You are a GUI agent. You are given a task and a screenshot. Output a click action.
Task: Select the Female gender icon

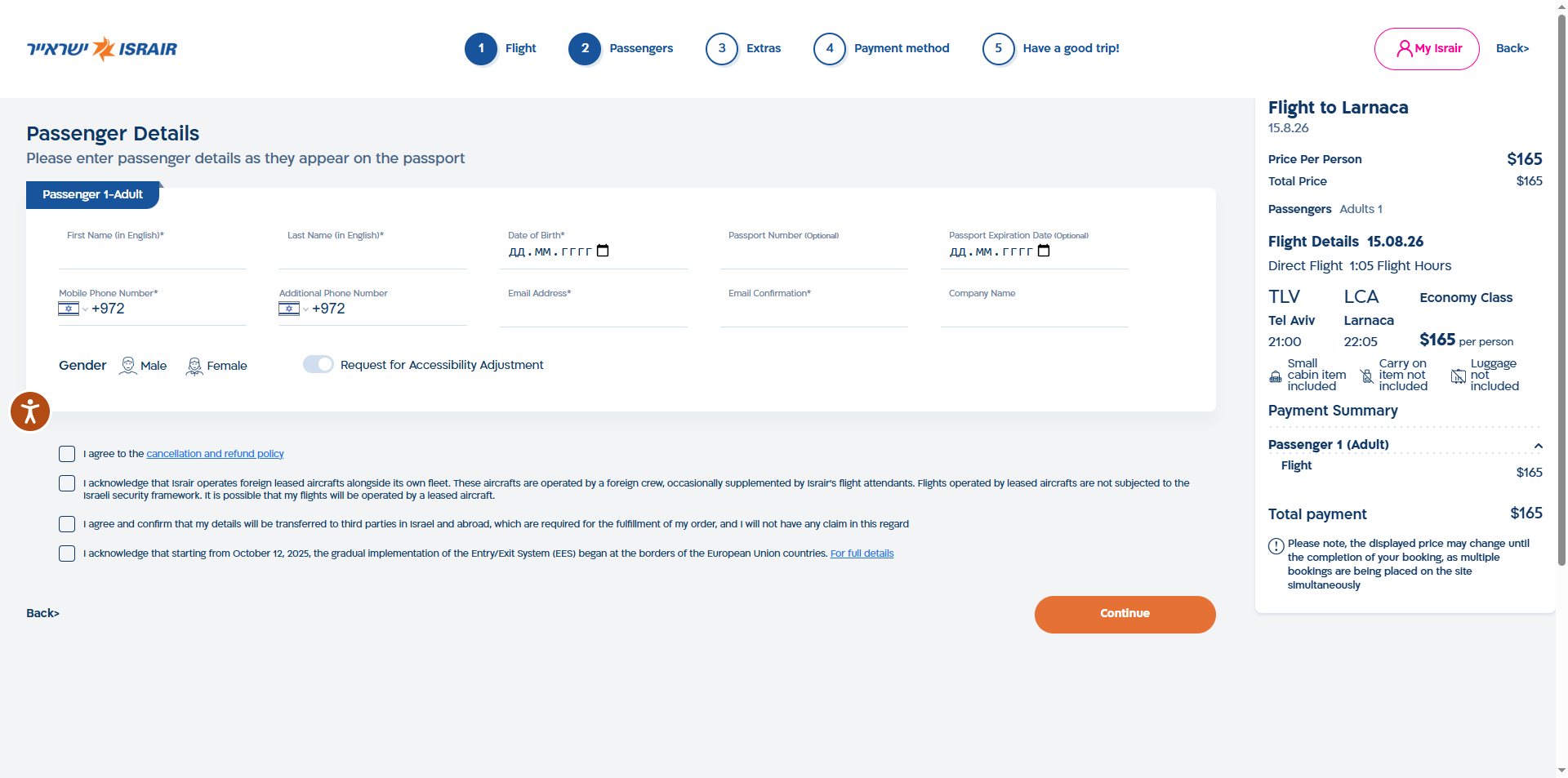[194, 366]
